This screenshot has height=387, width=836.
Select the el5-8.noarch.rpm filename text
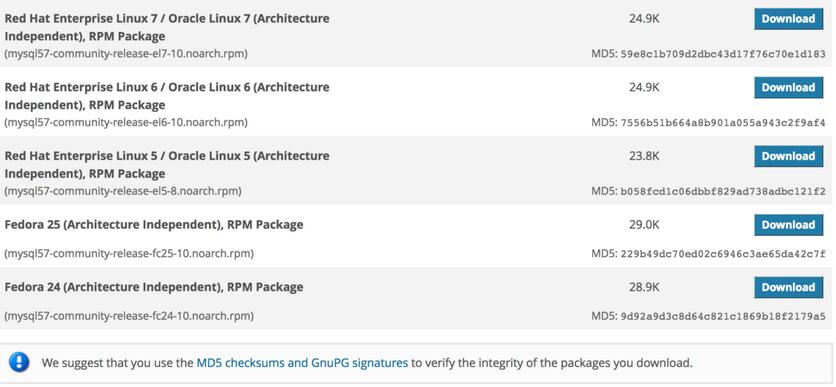(123, 191)
